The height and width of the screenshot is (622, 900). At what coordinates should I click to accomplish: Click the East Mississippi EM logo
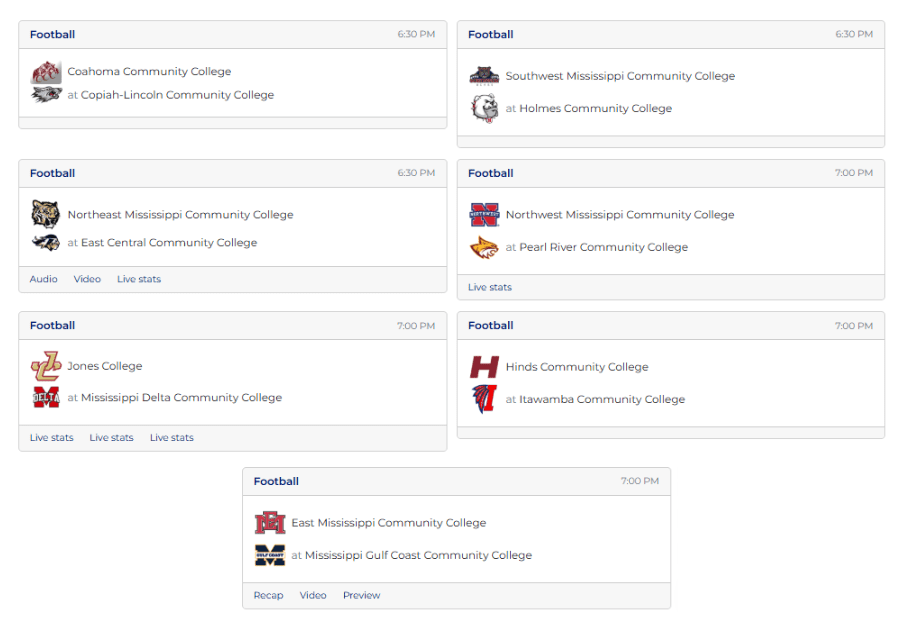point(270,523)
